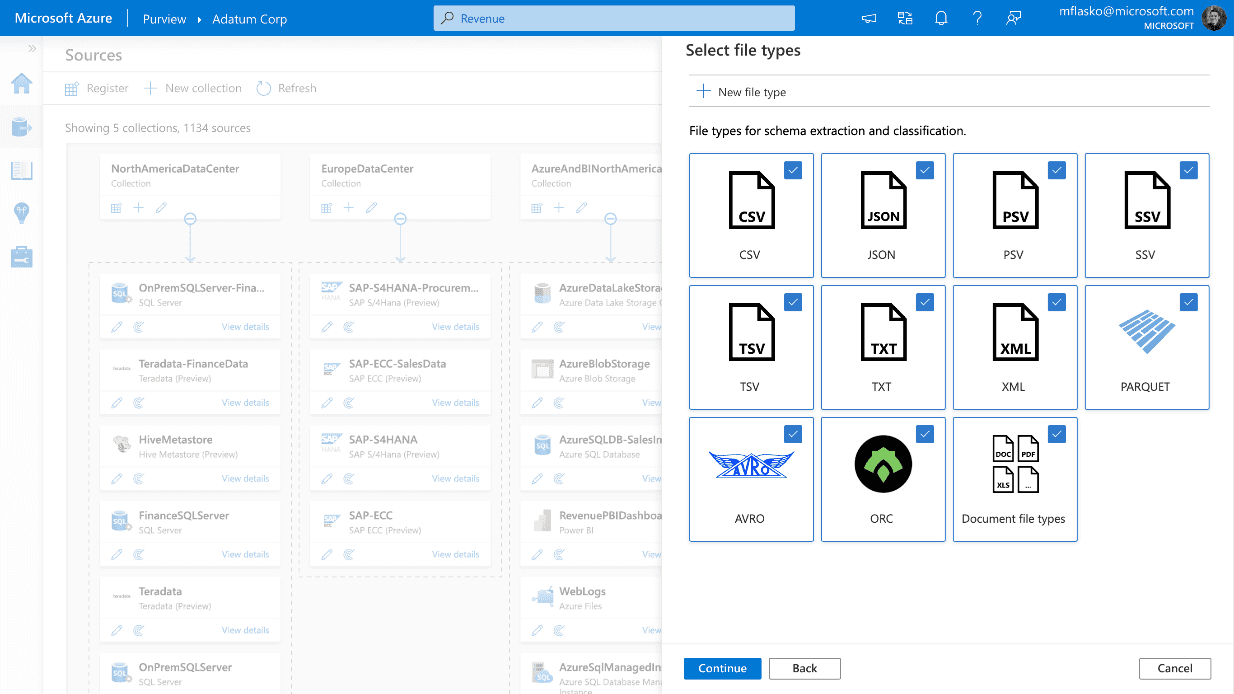The height and width of the screenshot is (694, 1234).
Task: Click the AzureBlobStorage source card title
Action: pos(604,364)
